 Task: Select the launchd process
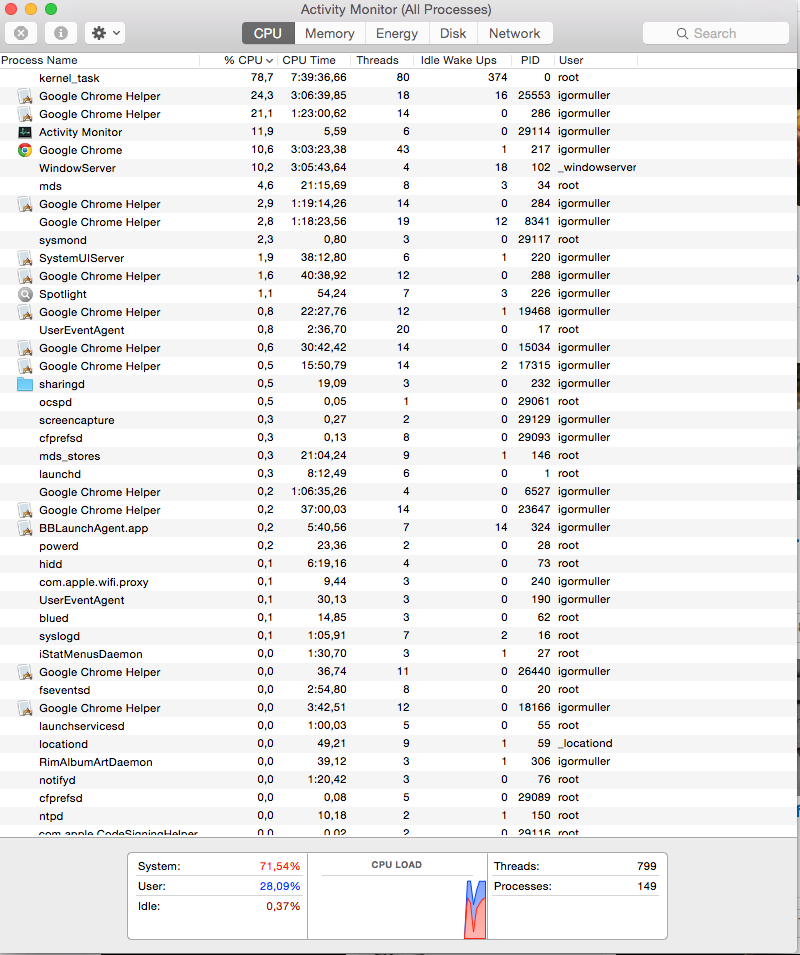[398, 473]
